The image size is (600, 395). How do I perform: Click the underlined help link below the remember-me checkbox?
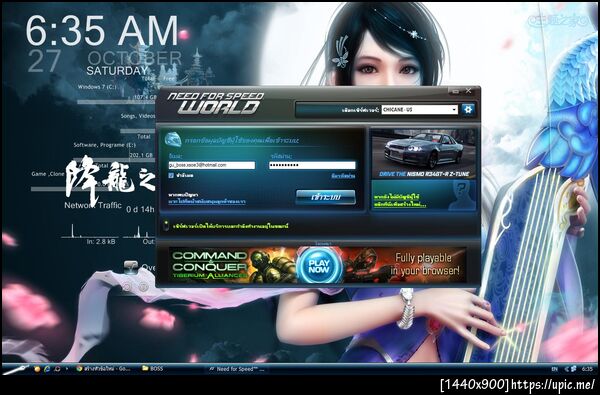coord(207,202)
